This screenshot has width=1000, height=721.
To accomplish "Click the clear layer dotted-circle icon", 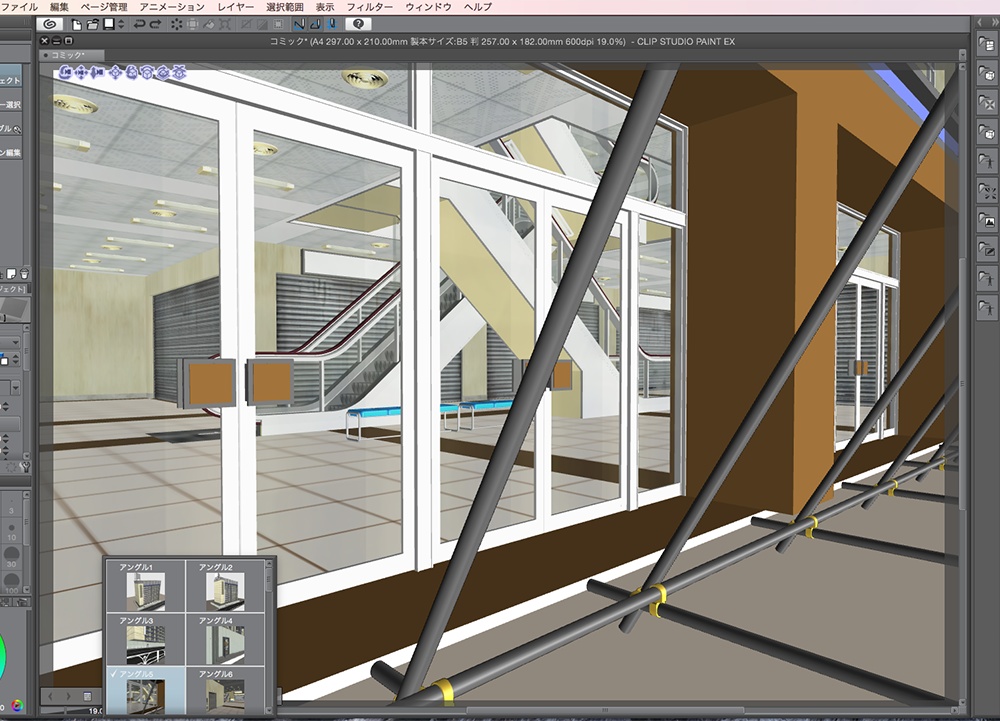I will point(176,24).
